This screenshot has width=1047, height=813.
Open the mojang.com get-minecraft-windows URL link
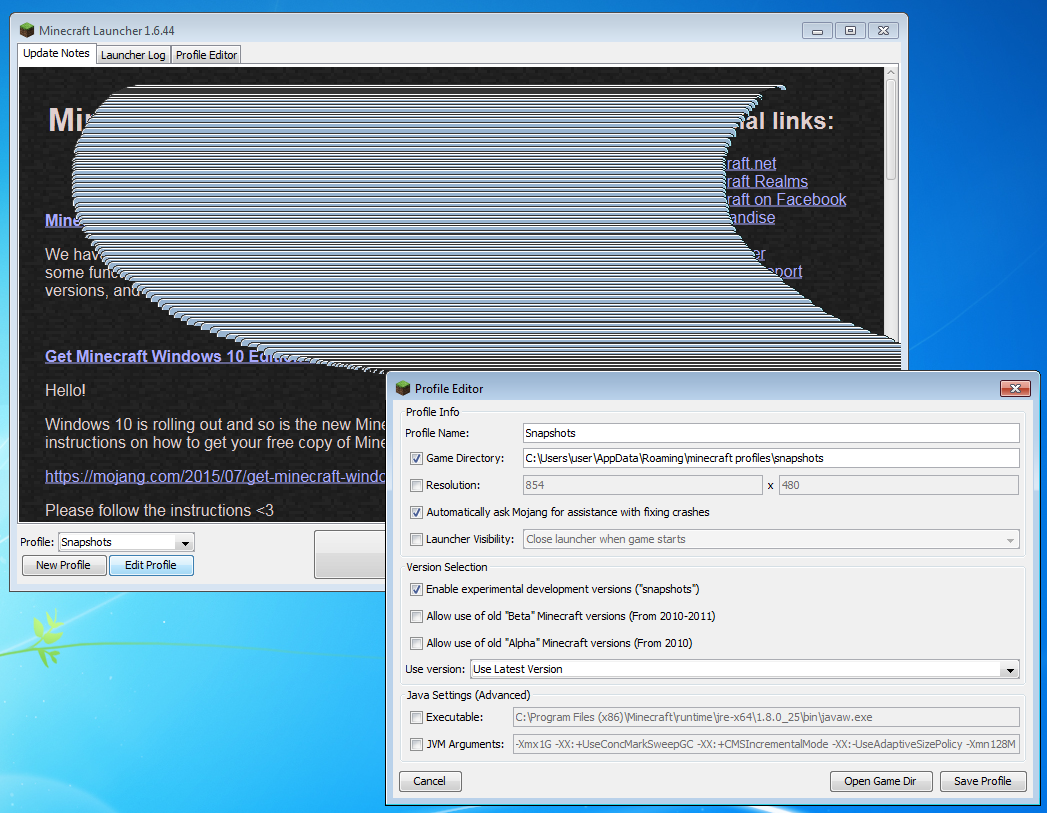click(x=215, y=477)
